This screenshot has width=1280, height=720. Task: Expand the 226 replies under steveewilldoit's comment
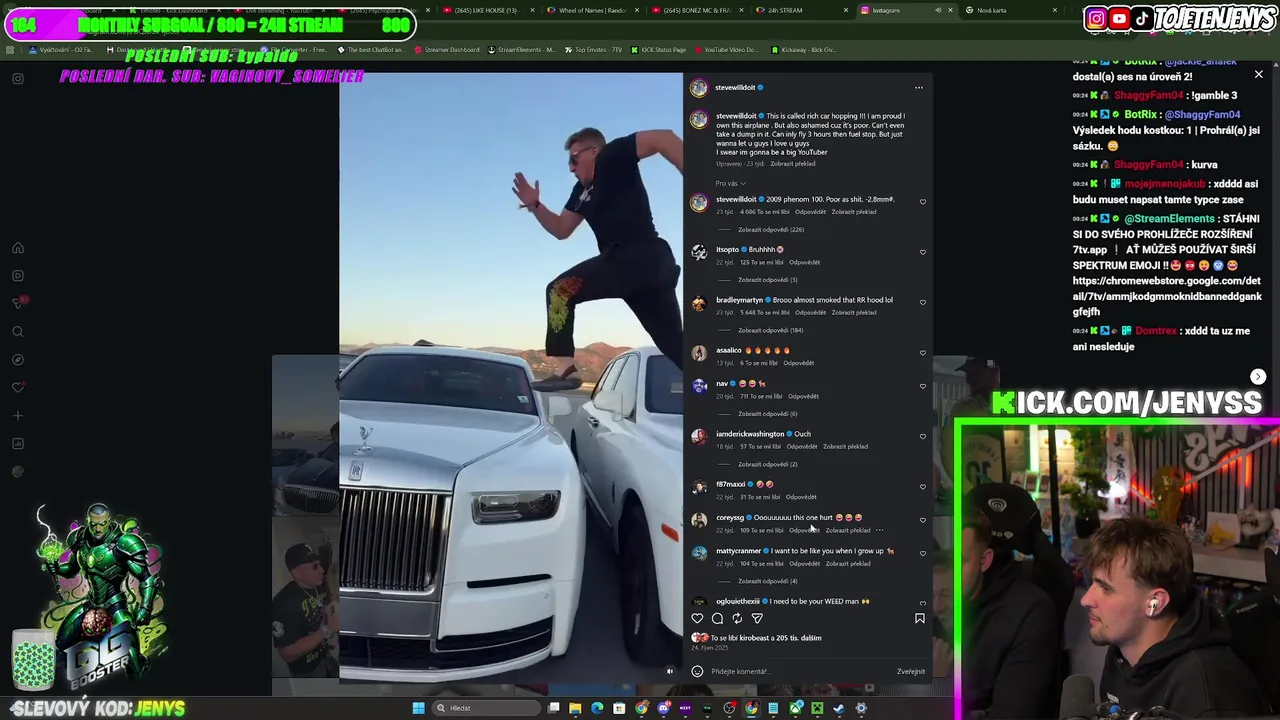coord(771,229)
